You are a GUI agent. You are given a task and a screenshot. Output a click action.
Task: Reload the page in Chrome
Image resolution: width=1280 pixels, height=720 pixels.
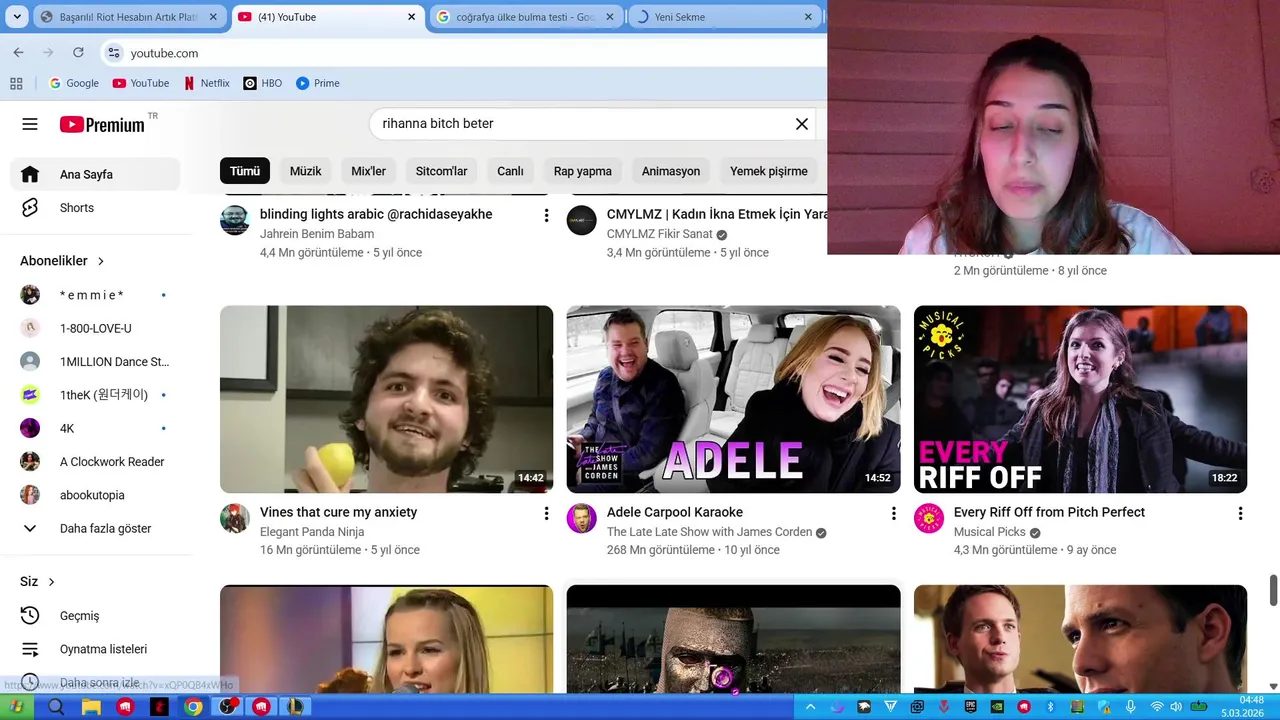(x=78, y=53)
